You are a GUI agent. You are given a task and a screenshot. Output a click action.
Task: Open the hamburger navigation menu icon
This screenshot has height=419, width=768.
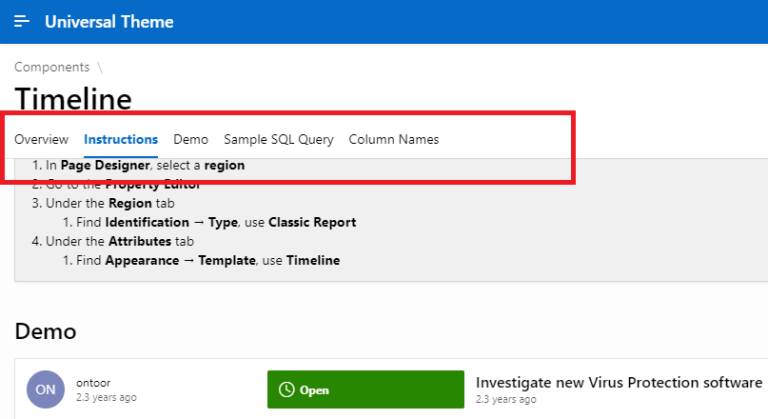(22, 22)
